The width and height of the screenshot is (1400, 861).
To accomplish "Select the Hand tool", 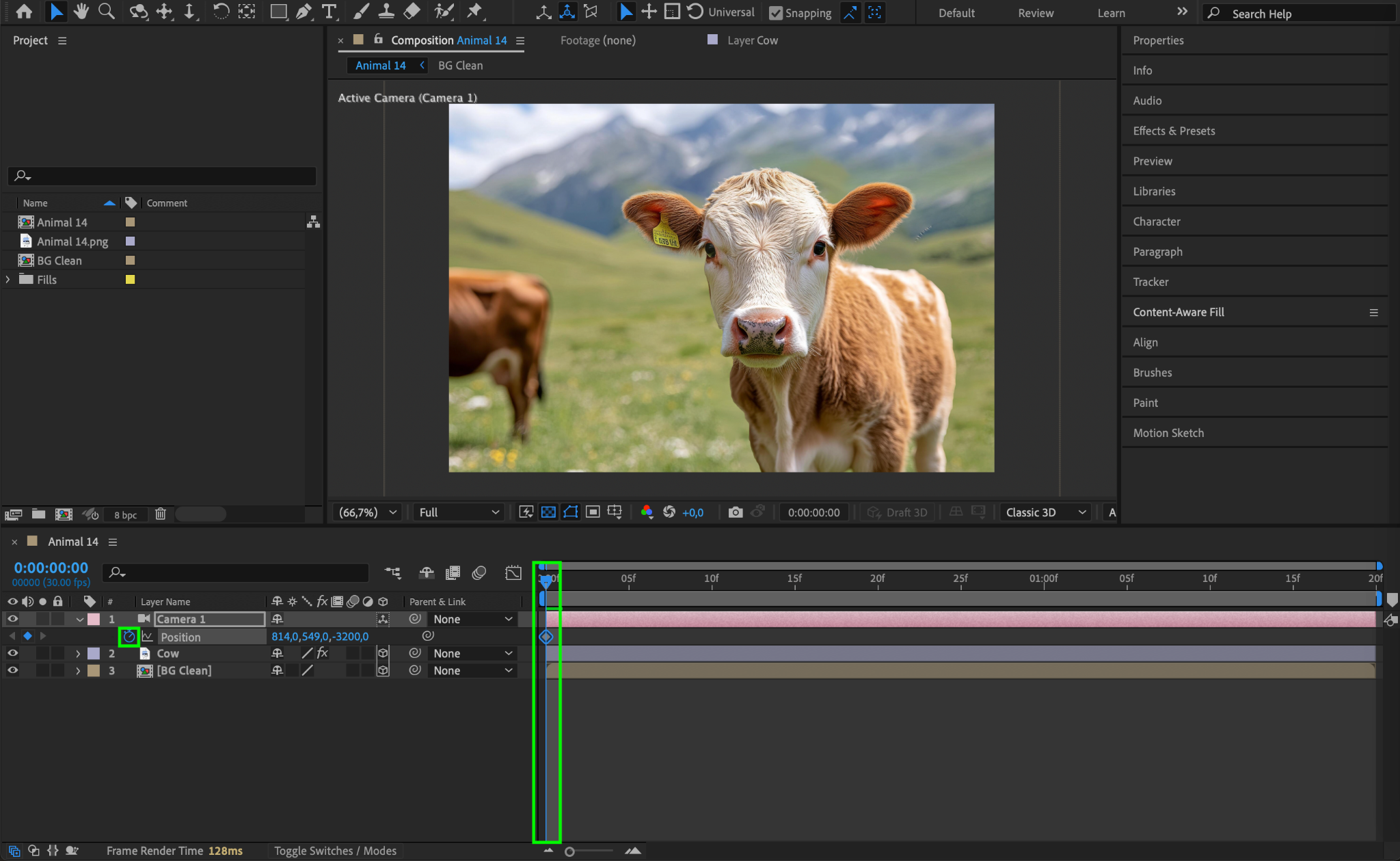I will pos(81,12).
